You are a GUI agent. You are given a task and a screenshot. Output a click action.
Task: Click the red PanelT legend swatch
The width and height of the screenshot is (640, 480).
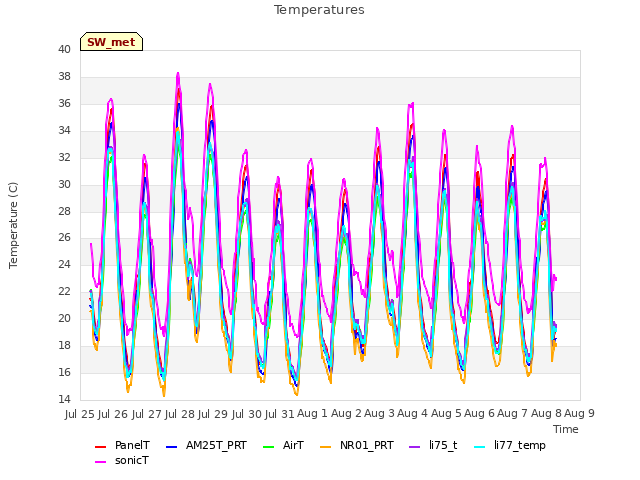100,447
